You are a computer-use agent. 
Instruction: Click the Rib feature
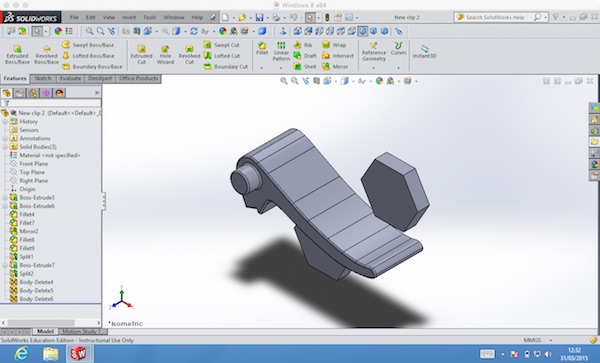click(x=303, y=45)
